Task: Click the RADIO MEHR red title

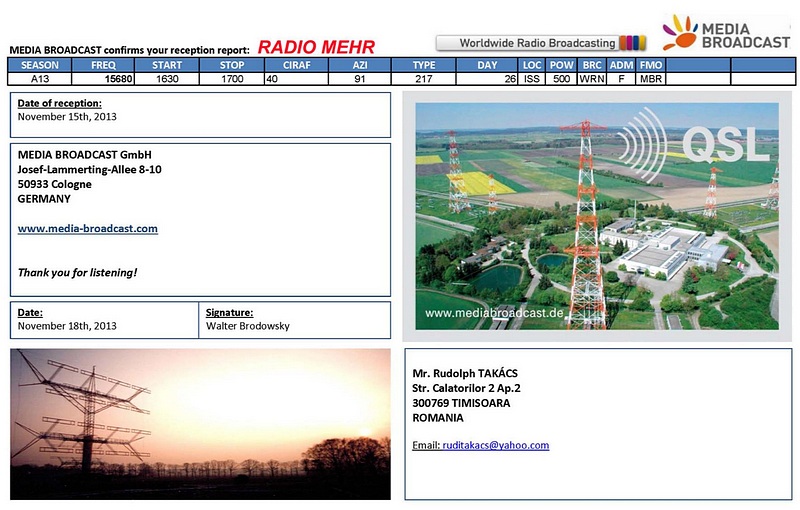Action: (316, 46)
